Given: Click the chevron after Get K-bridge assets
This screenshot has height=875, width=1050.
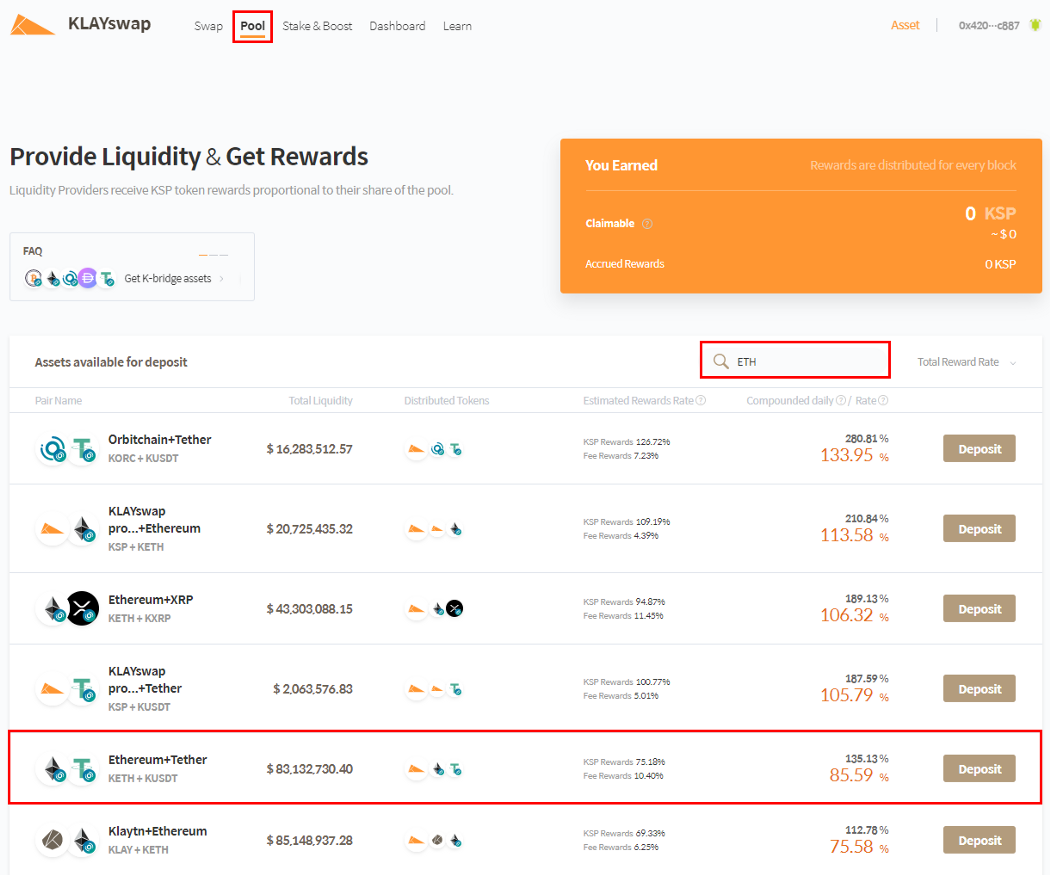Looking at the screenshot, I should 222,279.
